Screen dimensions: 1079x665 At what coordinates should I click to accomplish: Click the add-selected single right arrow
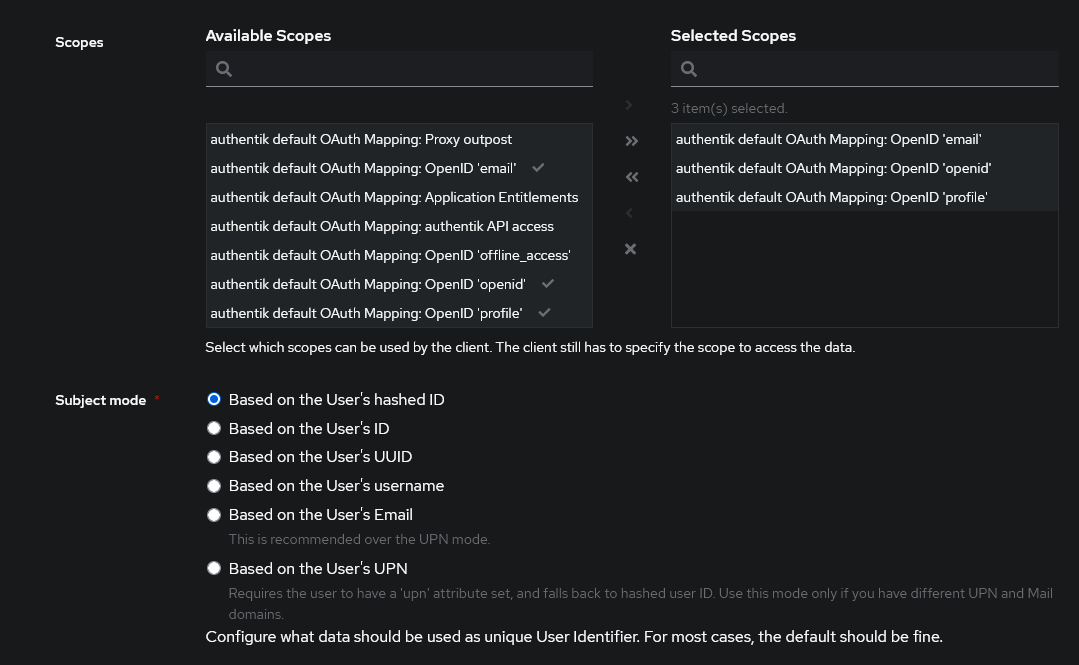pos(629,105)
